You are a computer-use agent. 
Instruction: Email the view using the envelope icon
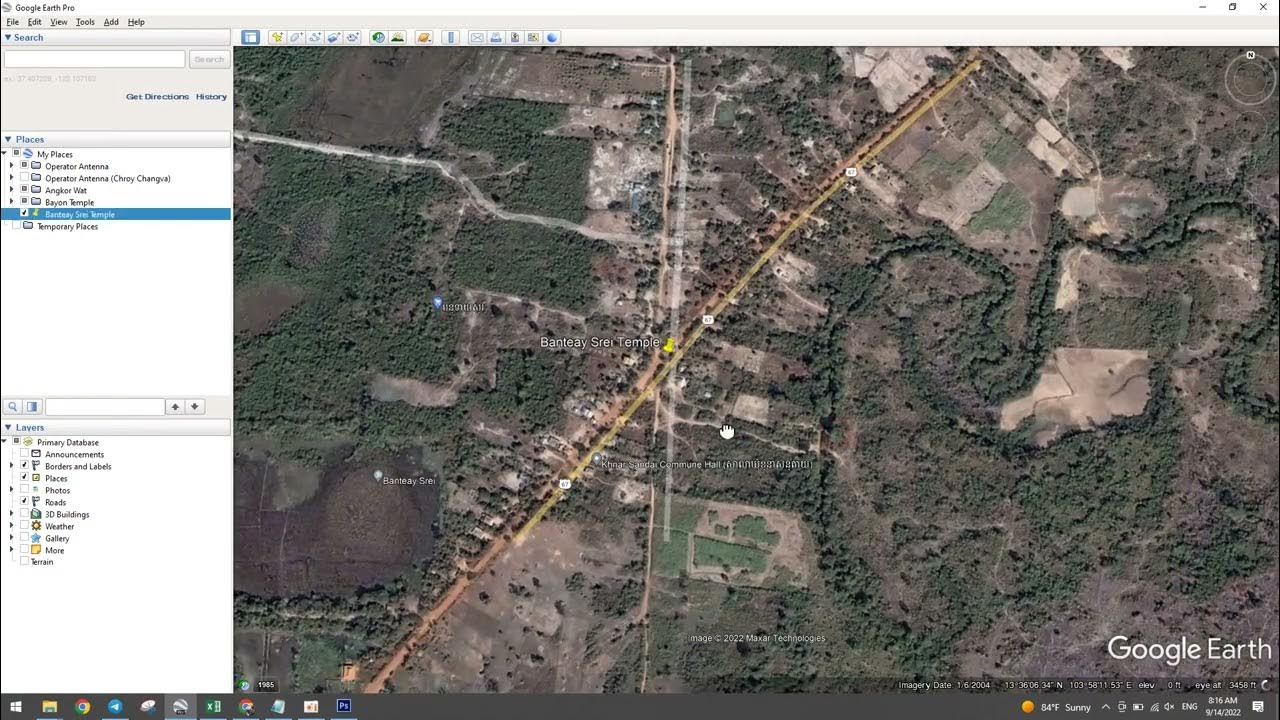tap(477, 37)
